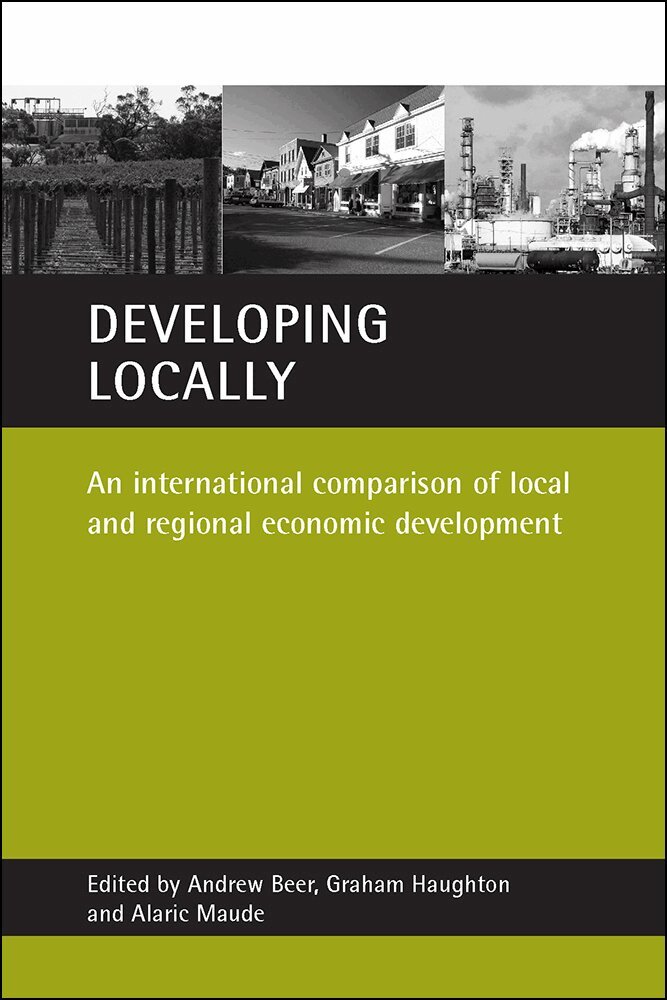The image size is (667, 1000).
Task: Click the title word "LOCALLY"
Action: (192, 381)
